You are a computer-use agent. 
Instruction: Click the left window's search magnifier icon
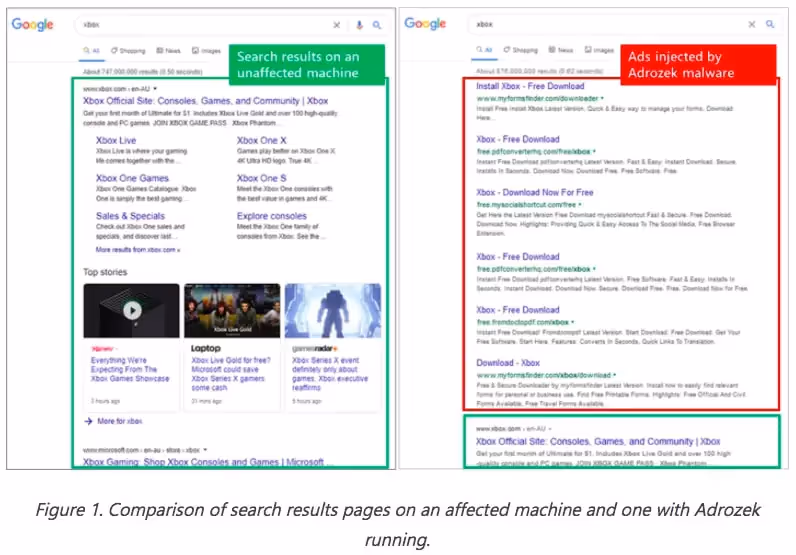[377, 25]
